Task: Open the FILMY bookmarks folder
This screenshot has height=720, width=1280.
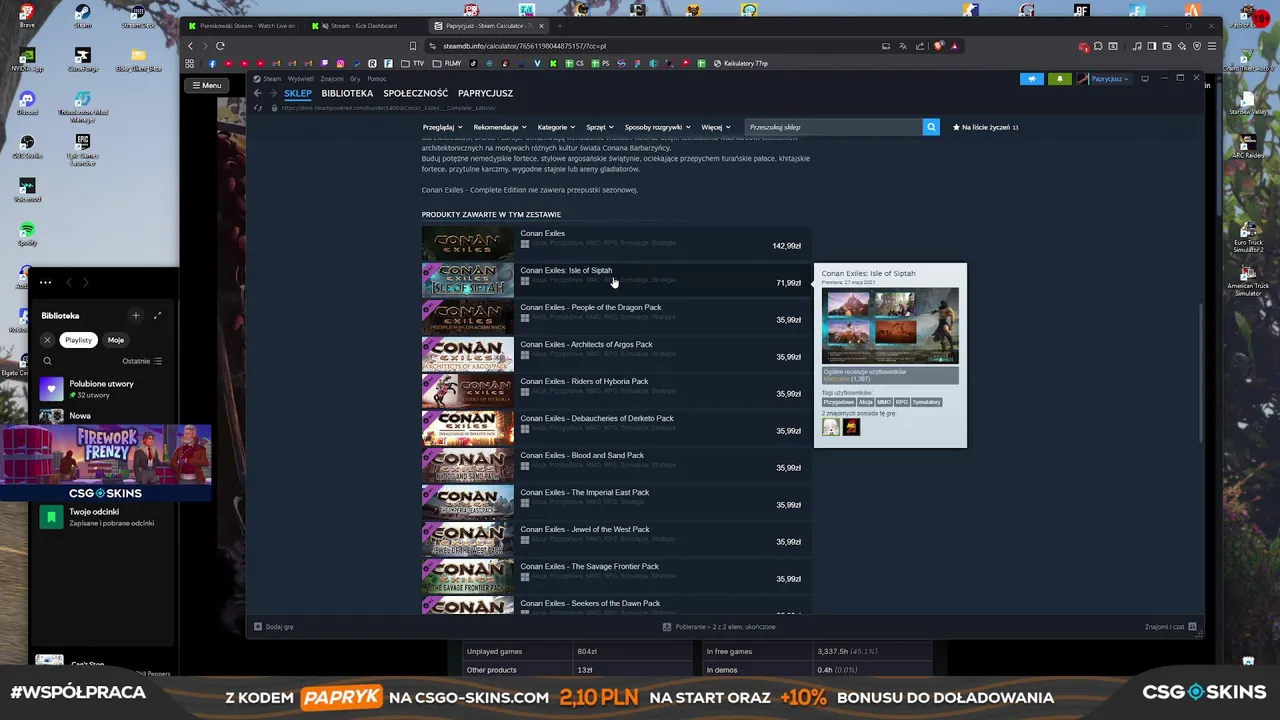Action: tap(448, 64)
